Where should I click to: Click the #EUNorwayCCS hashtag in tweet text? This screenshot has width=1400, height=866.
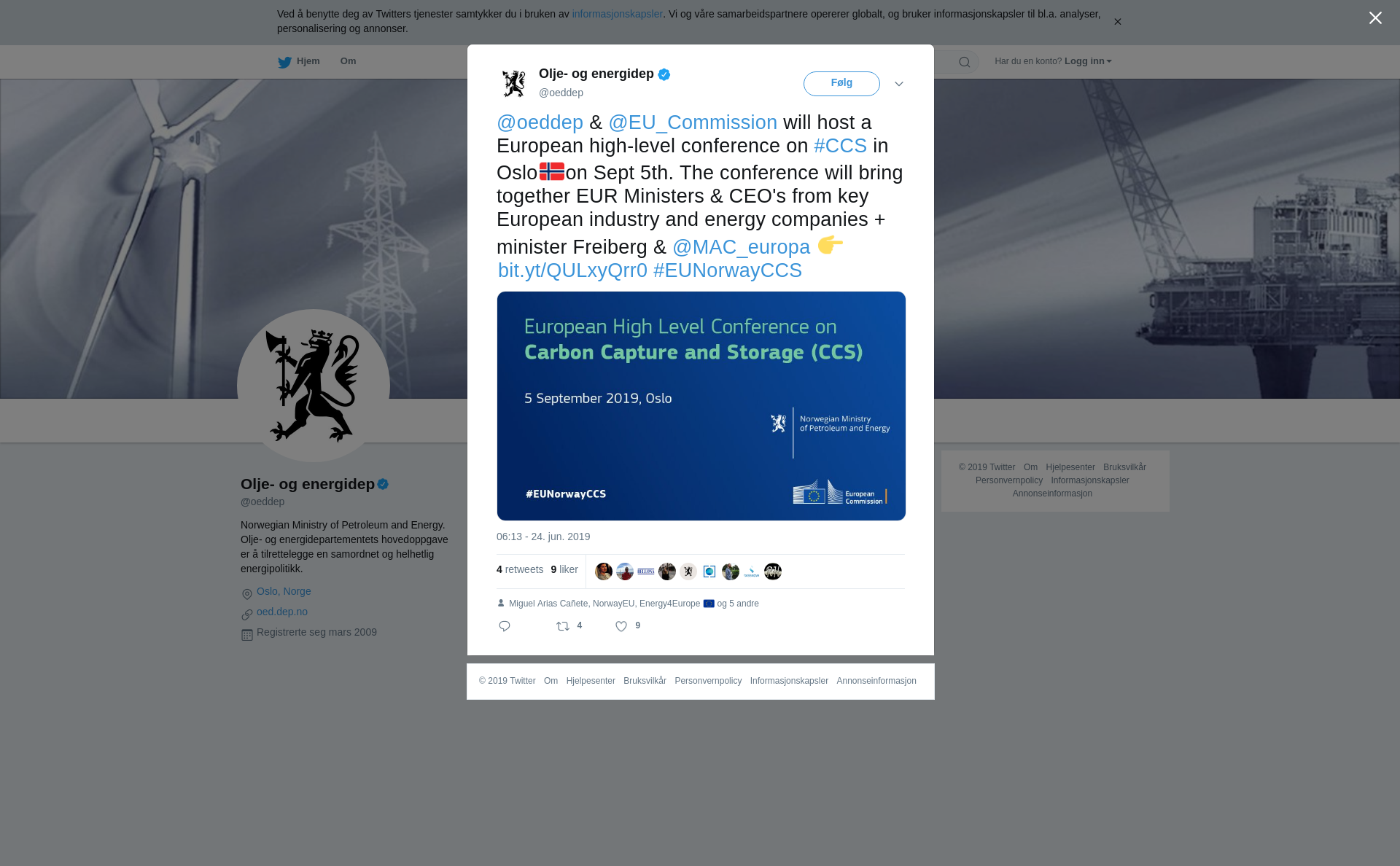pos(728,270)
